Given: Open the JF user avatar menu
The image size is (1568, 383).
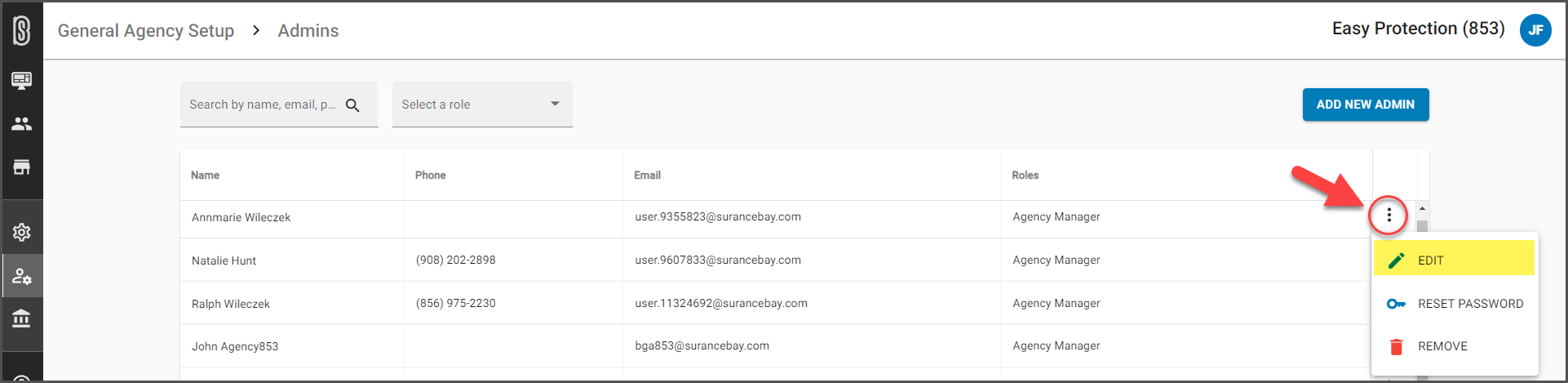Looking at the screenshot, I should [x=1535, y=30].
